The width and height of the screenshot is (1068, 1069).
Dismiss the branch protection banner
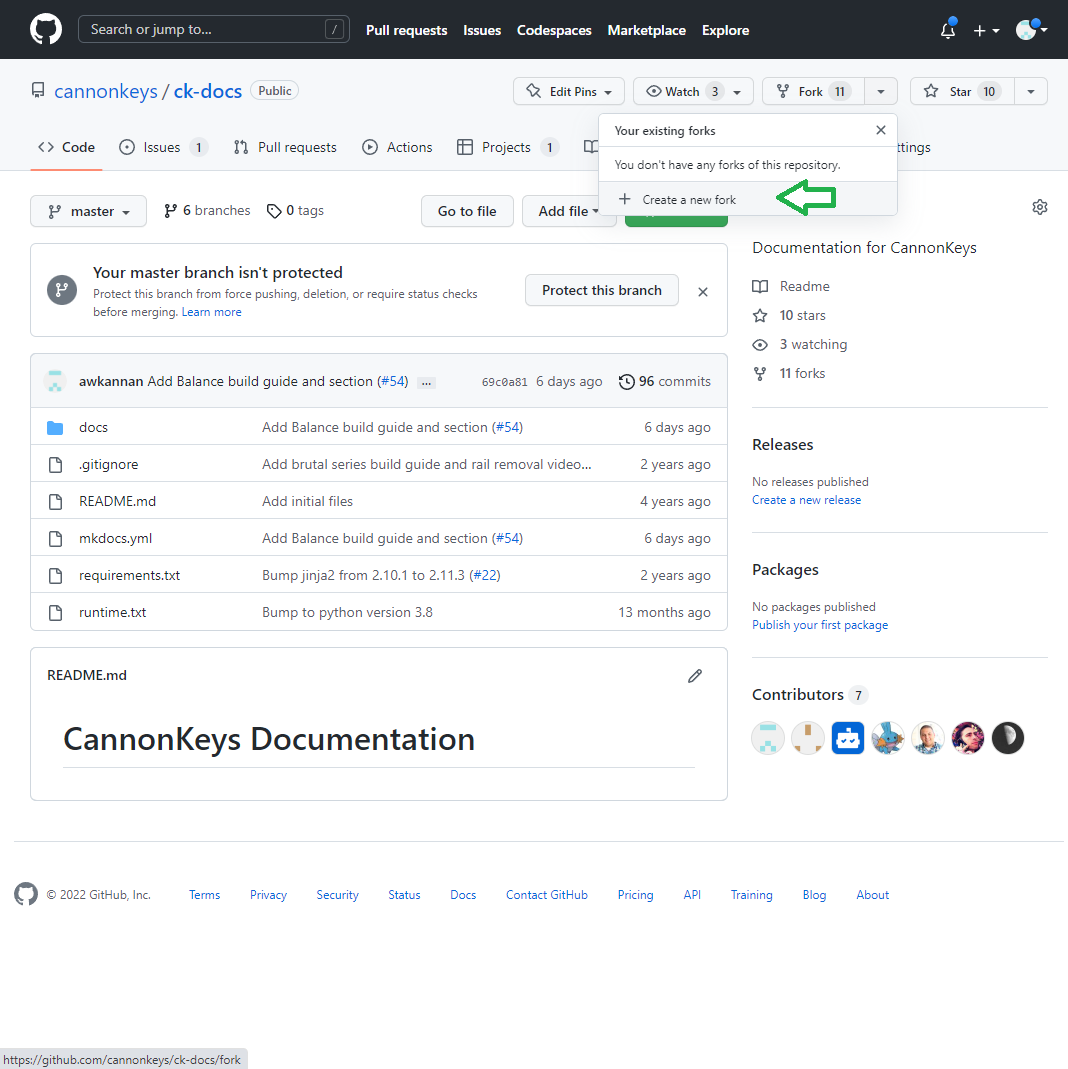tap(703, 292)
